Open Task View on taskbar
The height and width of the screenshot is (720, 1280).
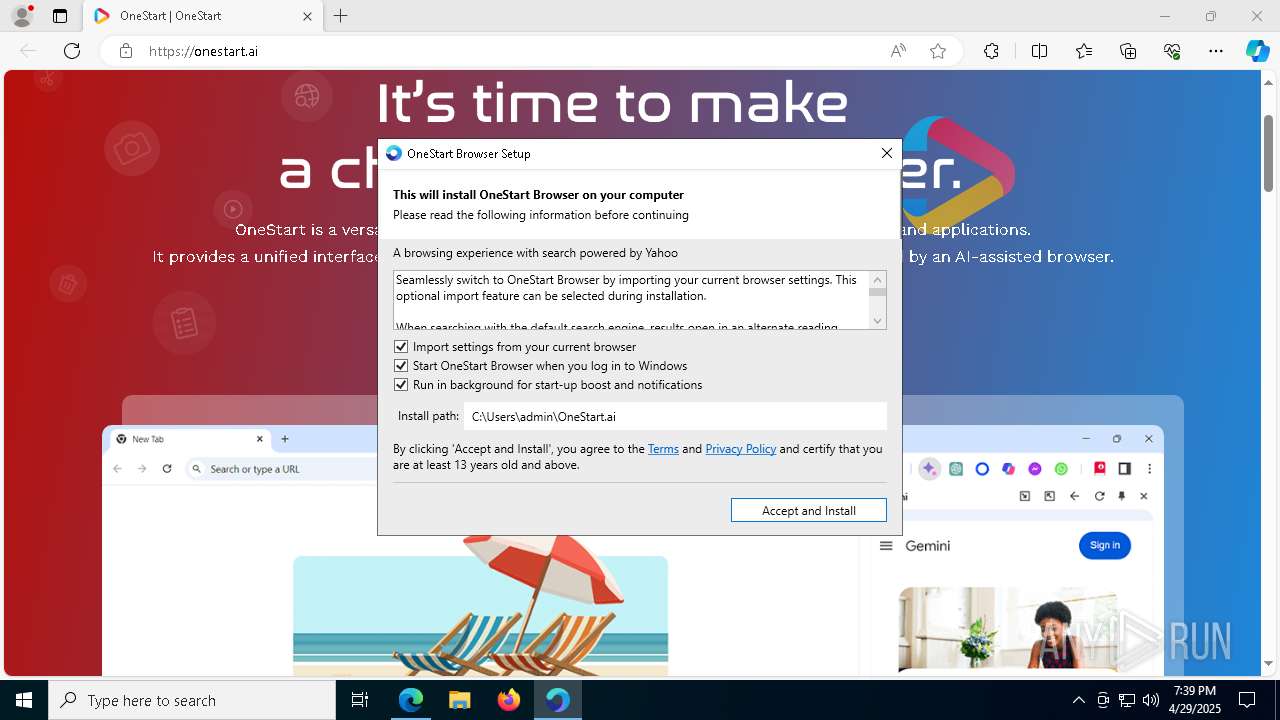360,700
